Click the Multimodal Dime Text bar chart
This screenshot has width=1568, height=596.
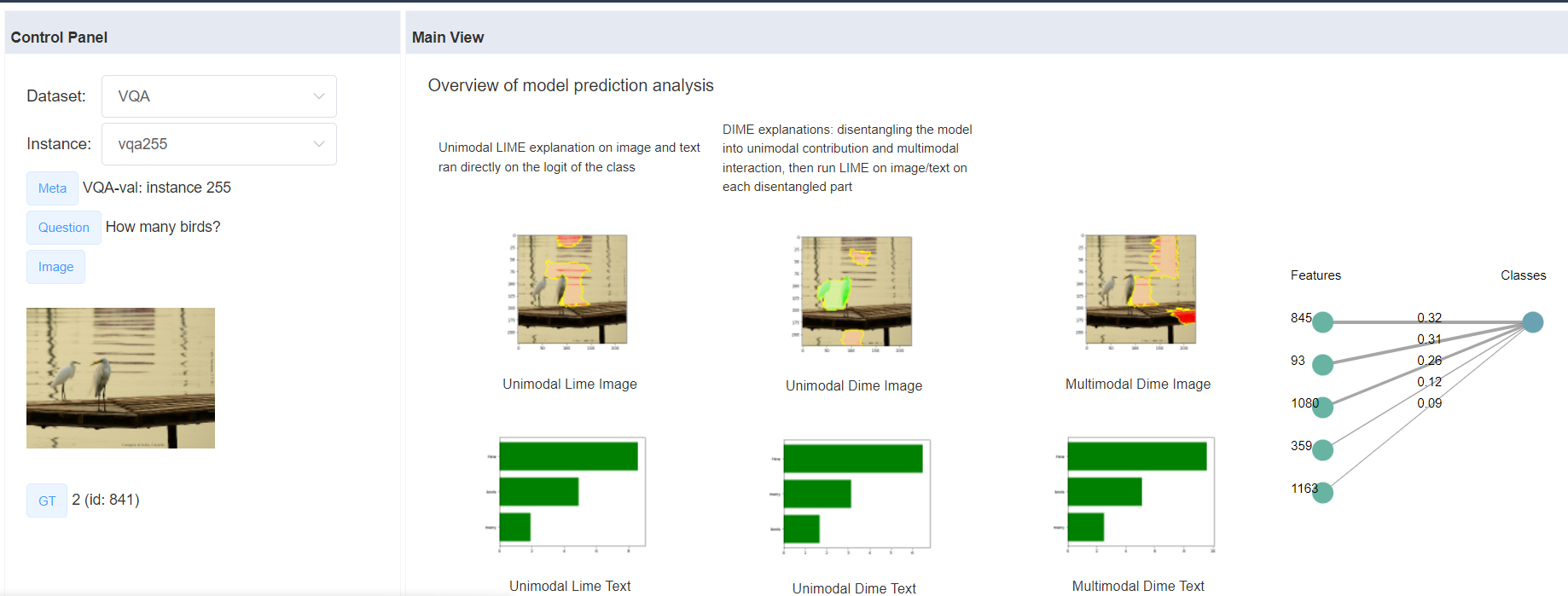tap(1137, 495)
